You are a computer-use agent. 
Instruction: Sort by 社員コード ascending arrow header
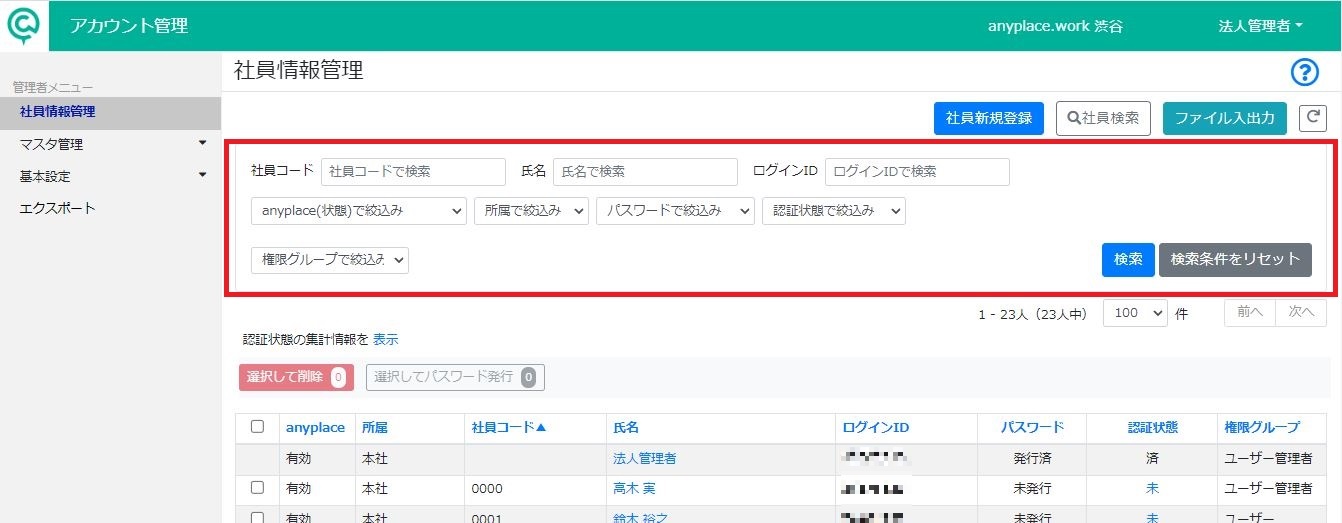[509, 427]
